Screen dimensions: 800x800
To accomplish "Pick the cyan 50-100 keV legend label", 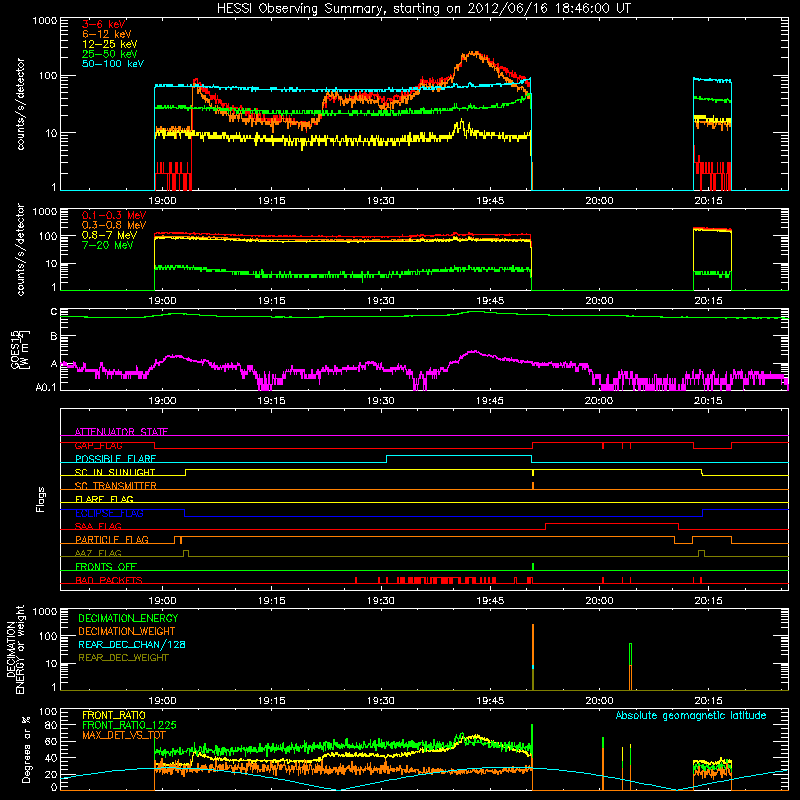I will coord(113,64).
